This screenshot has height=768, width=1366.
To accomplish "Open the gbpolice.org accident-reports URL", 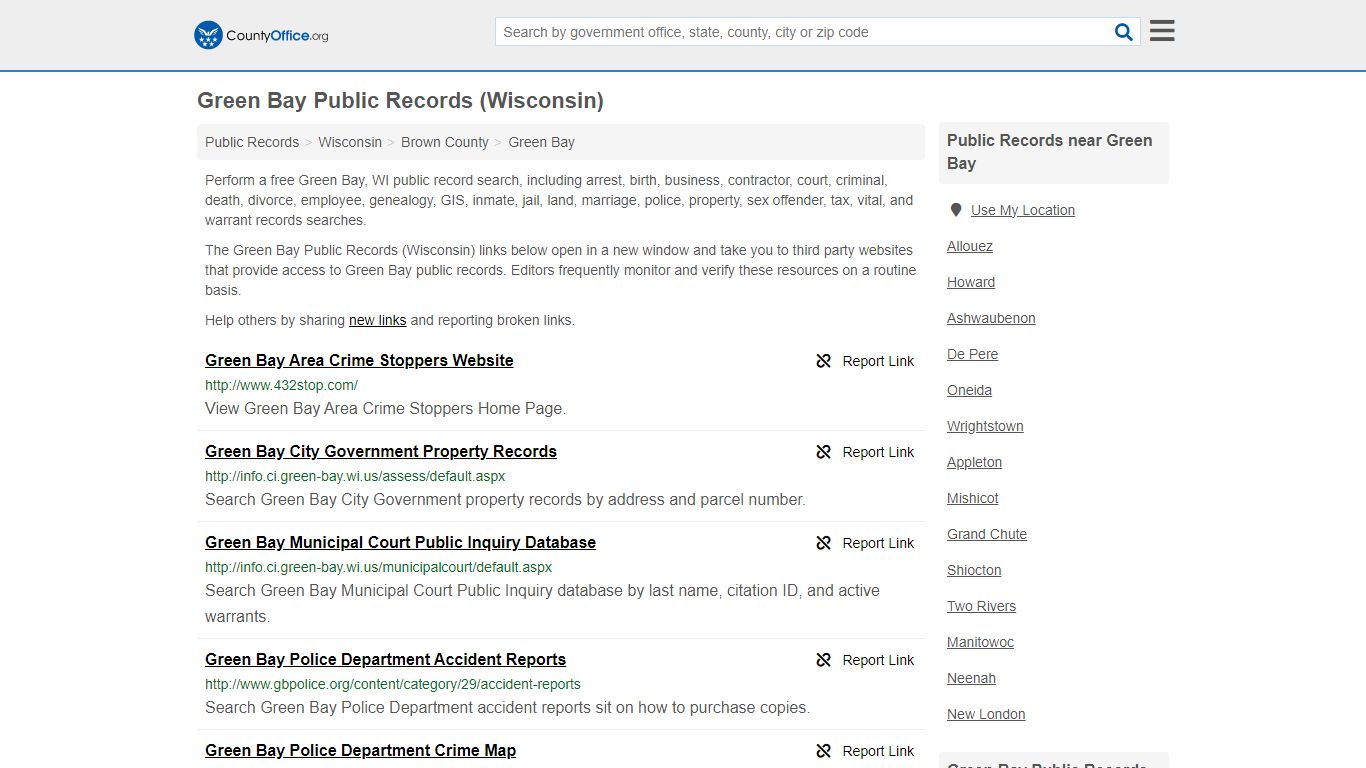I will [x=393, y=684].
